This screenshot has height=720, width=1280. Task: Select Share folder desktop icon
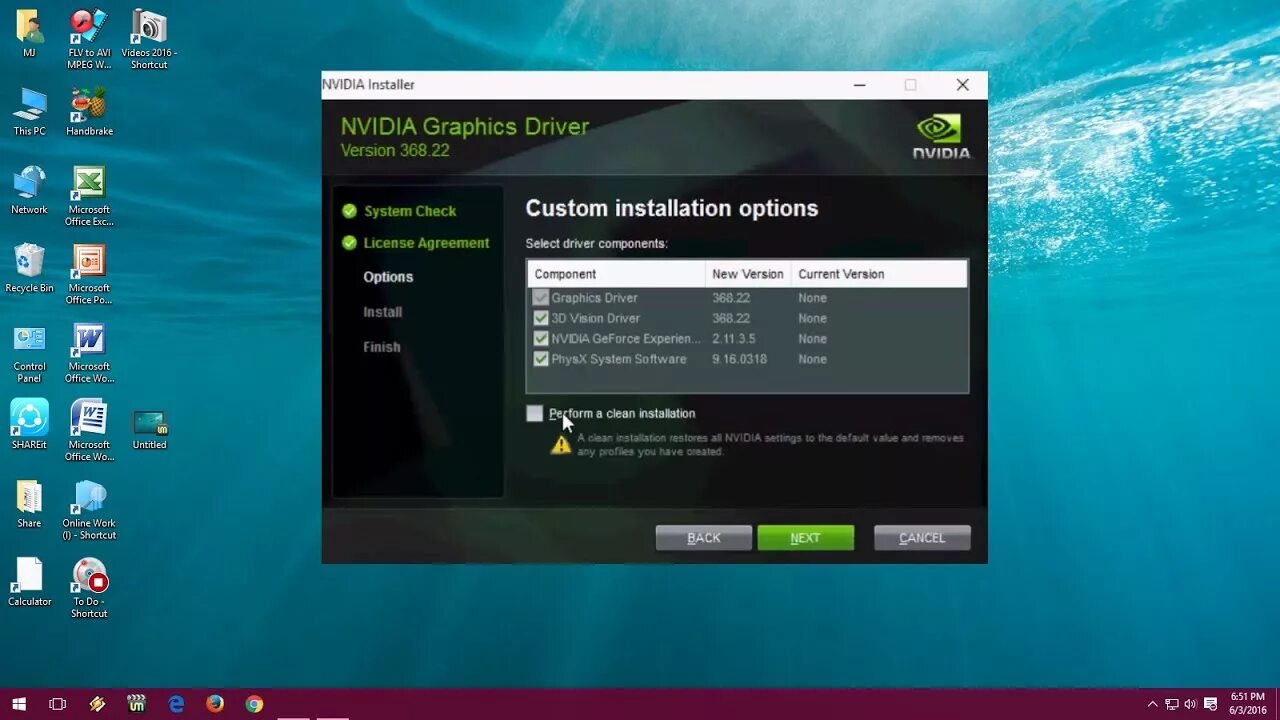29,504
